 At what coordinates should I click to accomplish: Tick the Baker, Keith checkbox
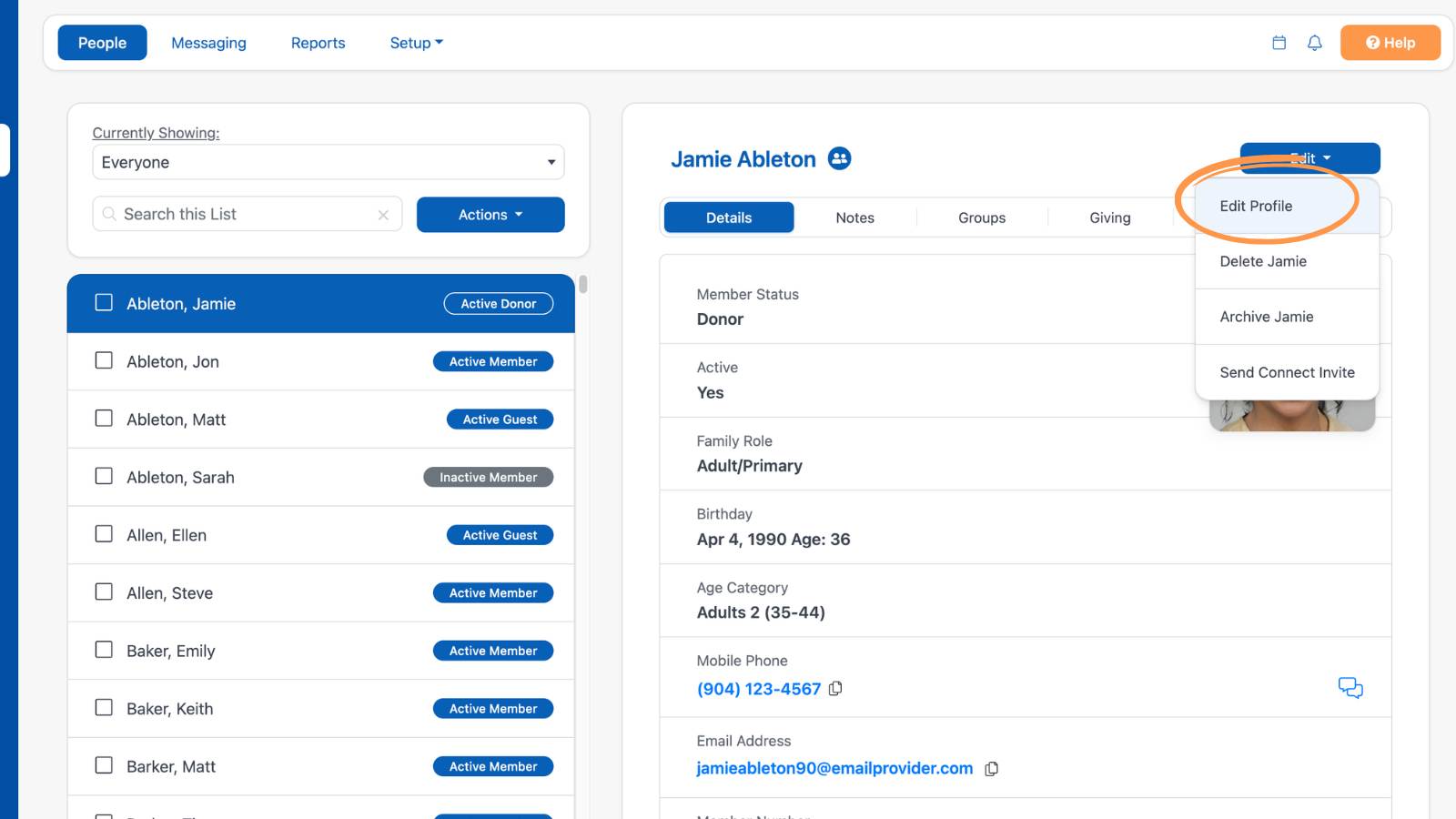click(x=105, y=707)
